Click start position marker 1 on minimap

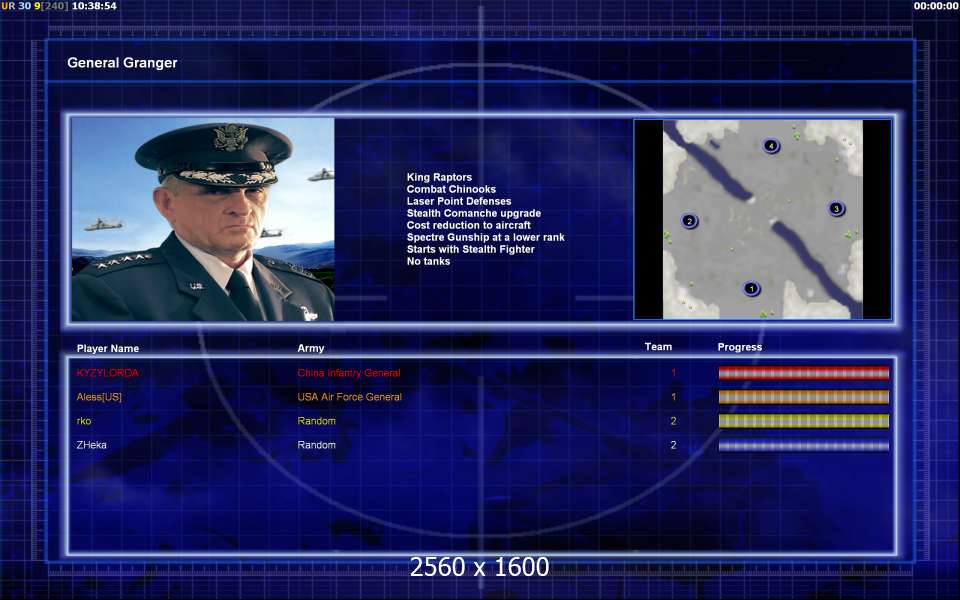[751, 289]
